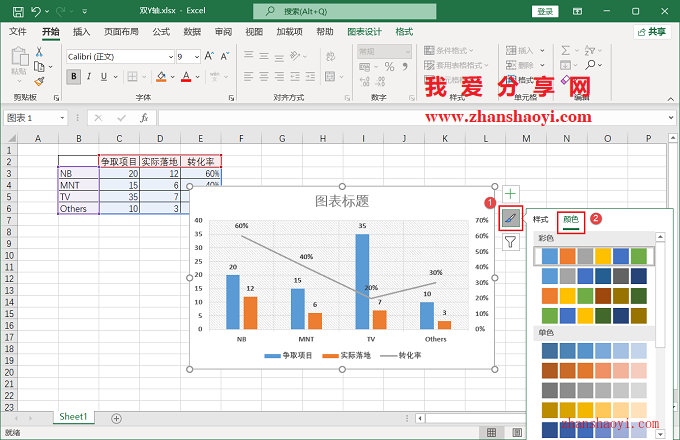Choose the blue monochrome palette row
The height and width of the screenshot is (440, 680).
point(594,351)
